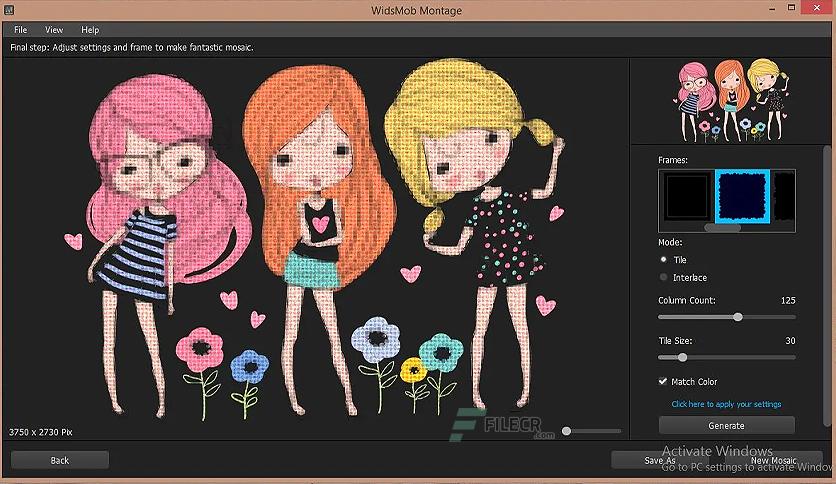The width and height of the screenshot is (836, 484).
Task: Click the frames list horizontal scrollbar
Action: (722, 228)
